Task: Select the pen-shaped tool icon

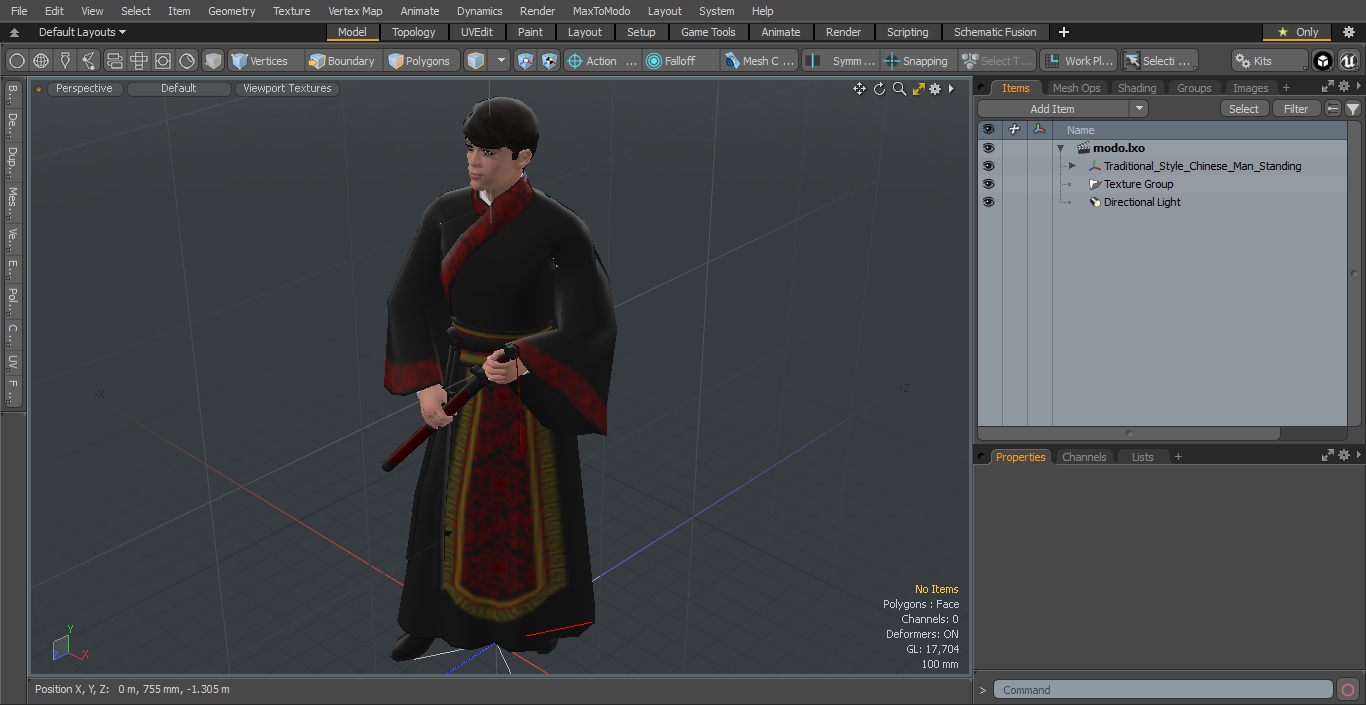Action: coord(65,61)
